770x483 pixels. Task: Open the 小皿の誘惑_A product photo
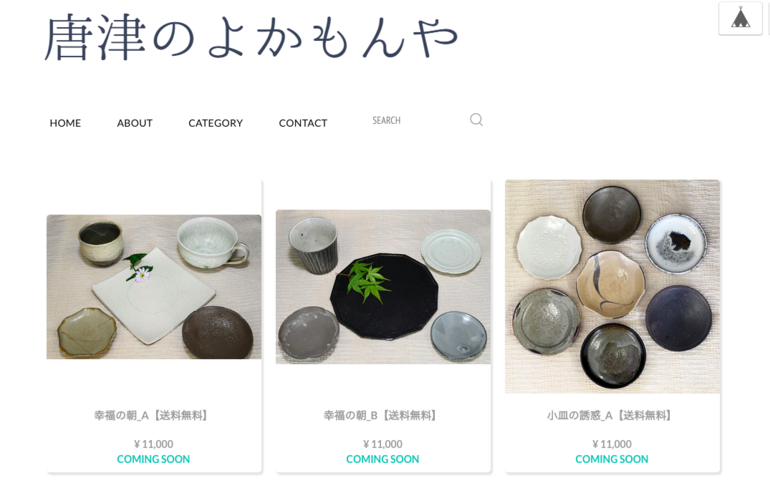click(612, 287)
